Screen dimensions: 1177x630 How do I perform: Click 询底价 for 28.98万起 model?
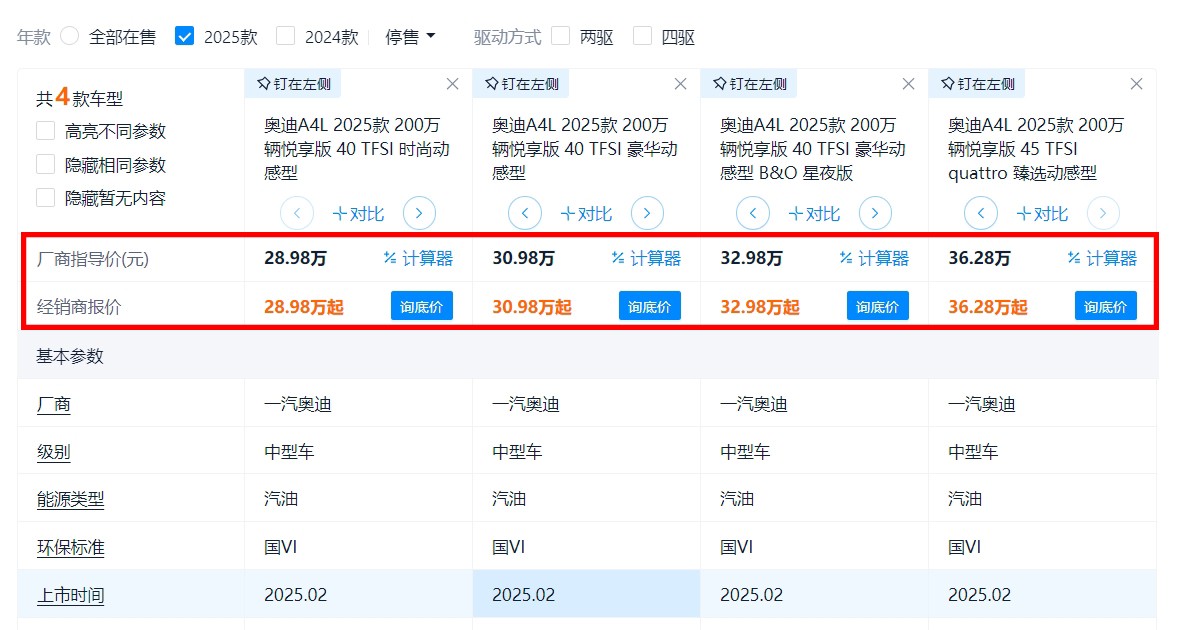point(422,306)
